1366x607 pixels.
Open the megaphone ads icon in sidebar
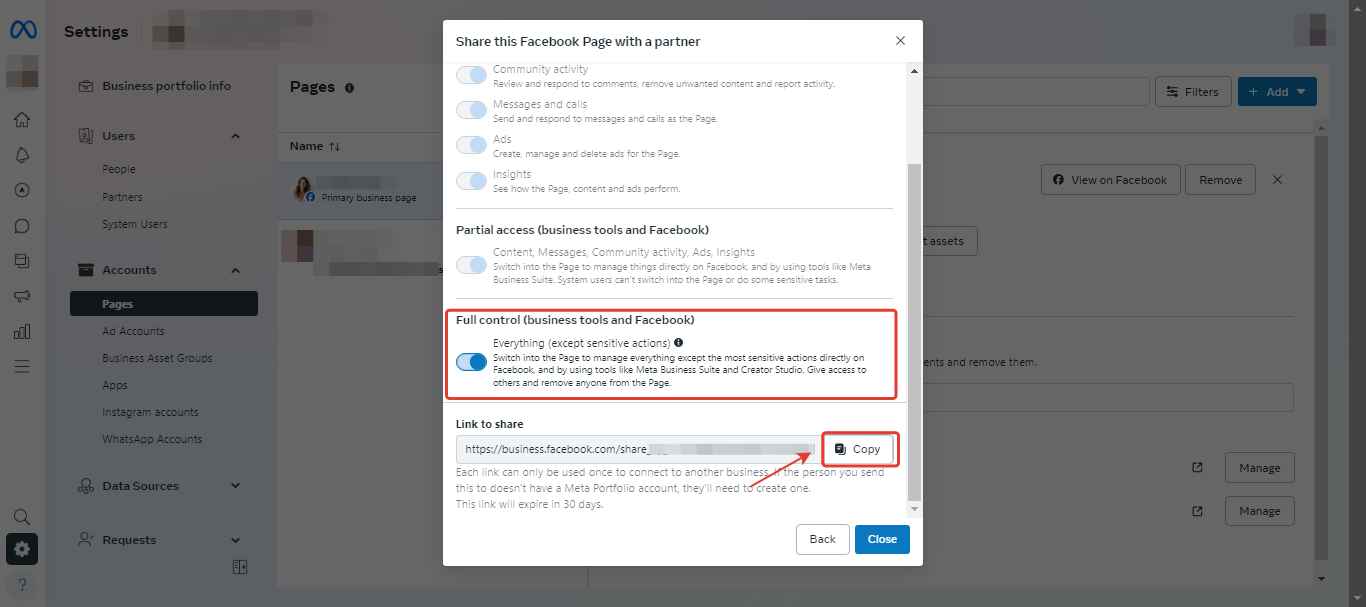(22, 296)
